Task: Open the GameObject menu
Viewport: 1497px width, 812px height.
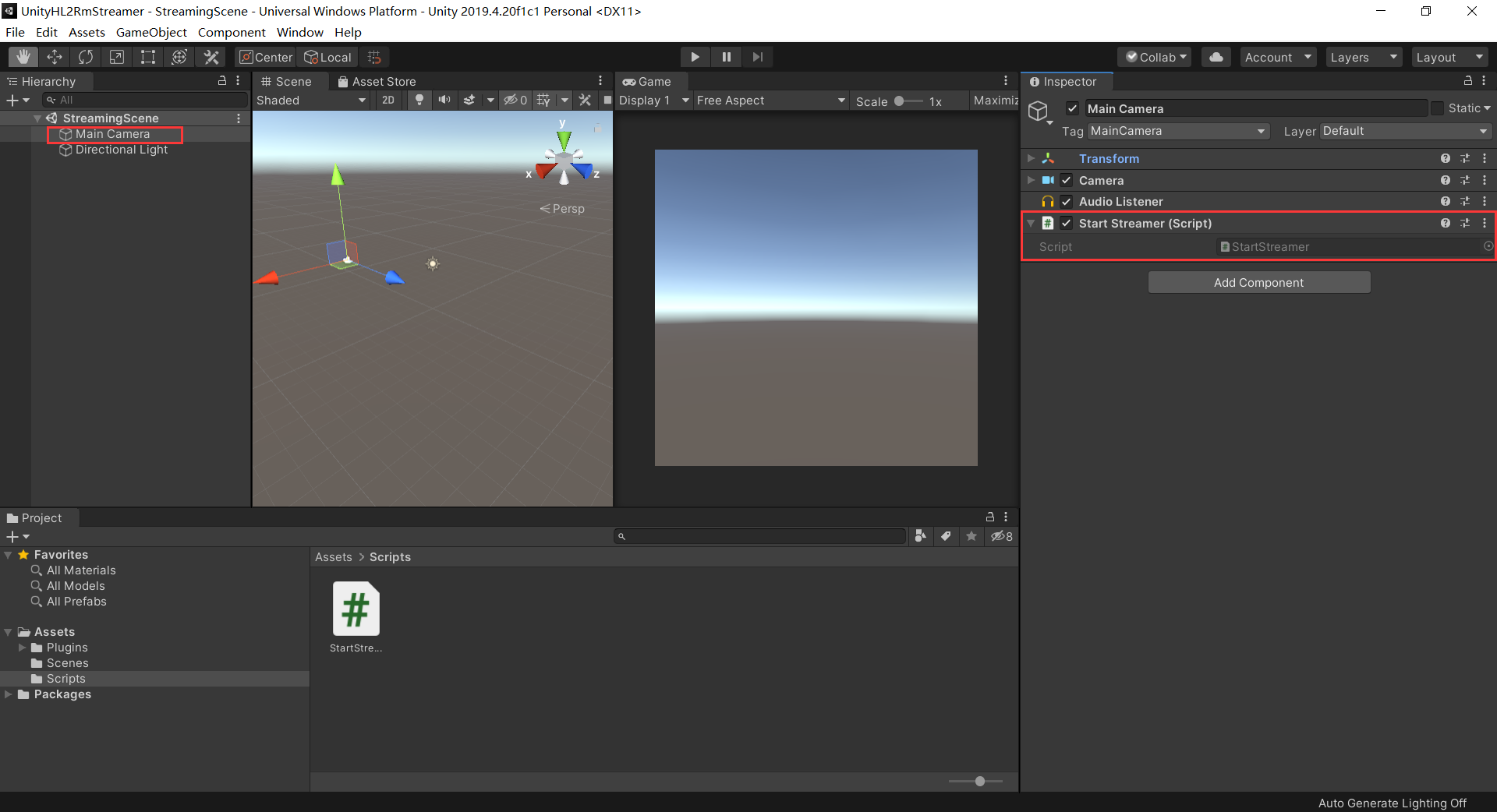Action: (x=151, y=32)
